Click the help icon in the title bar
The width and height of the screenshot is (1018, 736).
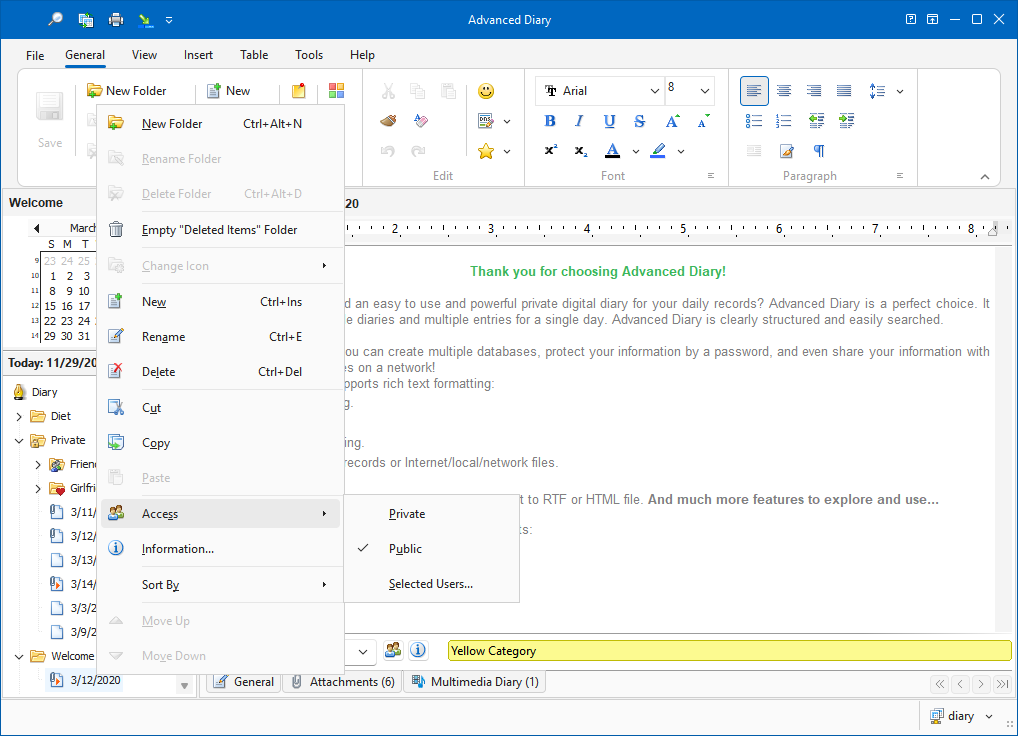click(911, 19)
